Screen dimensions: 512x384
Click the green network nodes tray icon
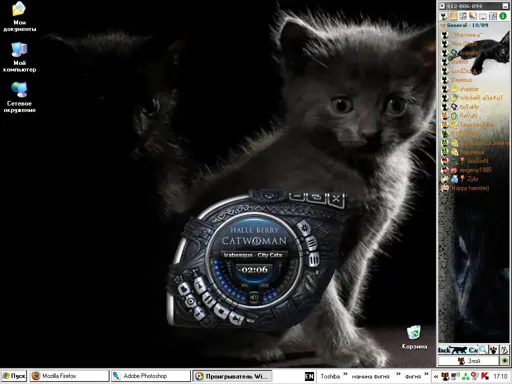(465, 377)
